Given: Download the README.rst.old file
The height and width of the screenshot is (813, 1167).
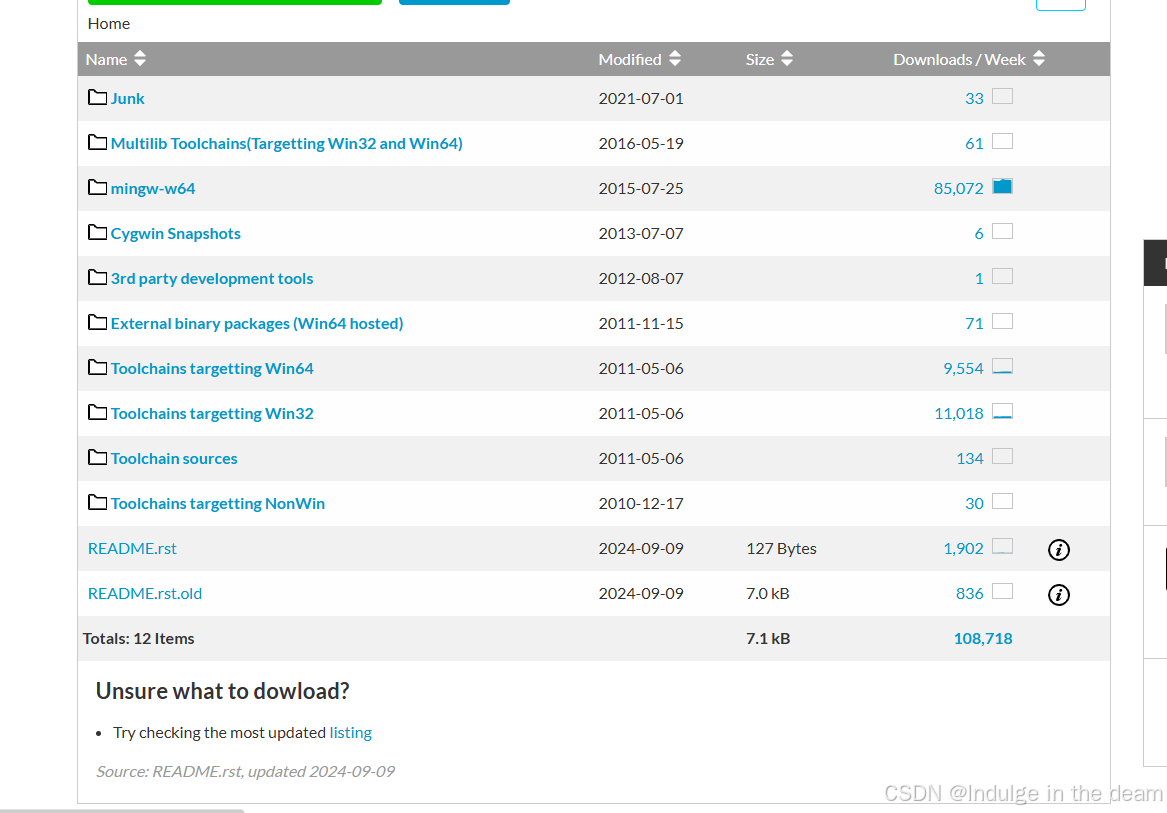Looking at the screenshot, I should [x=145, y=593].
